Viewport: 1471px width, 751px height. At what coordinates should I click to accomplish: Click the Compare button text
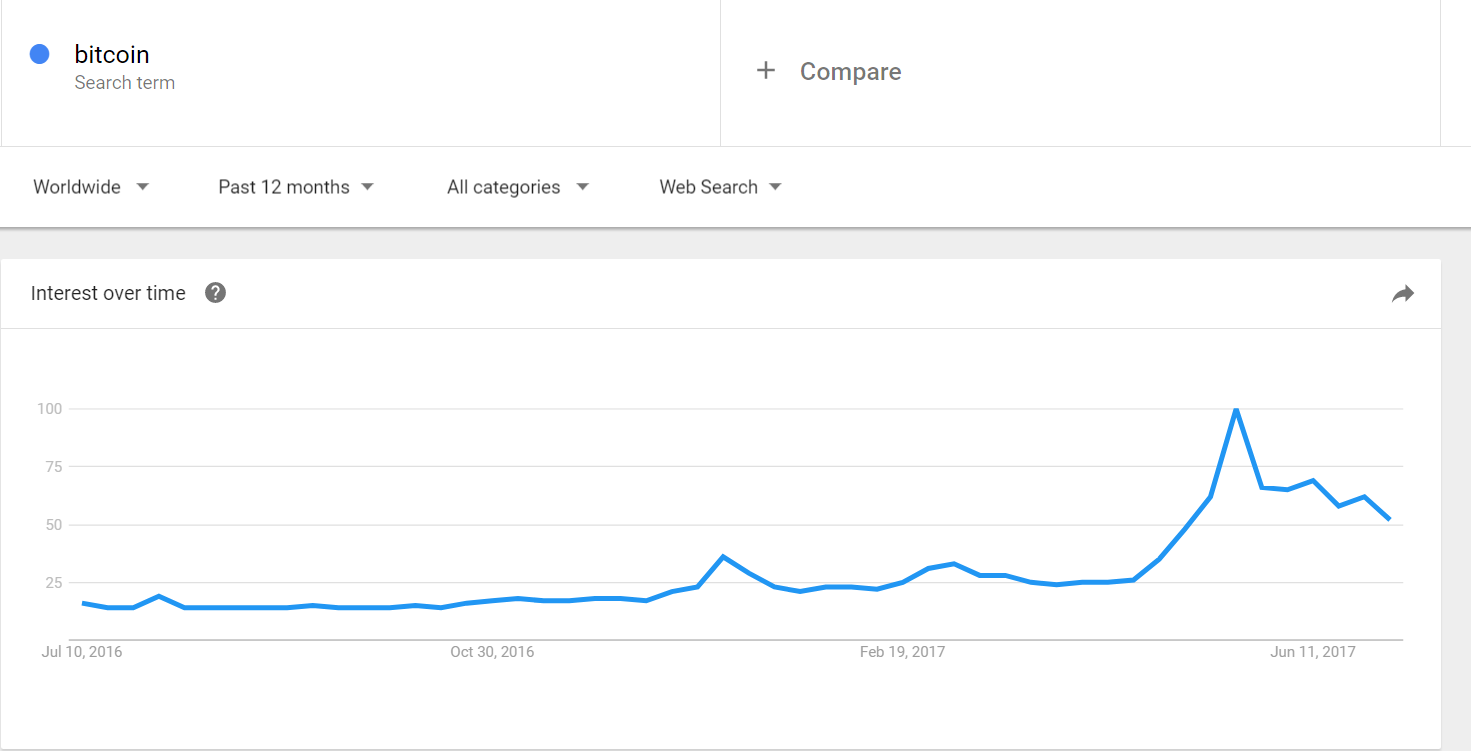[850, 72]
